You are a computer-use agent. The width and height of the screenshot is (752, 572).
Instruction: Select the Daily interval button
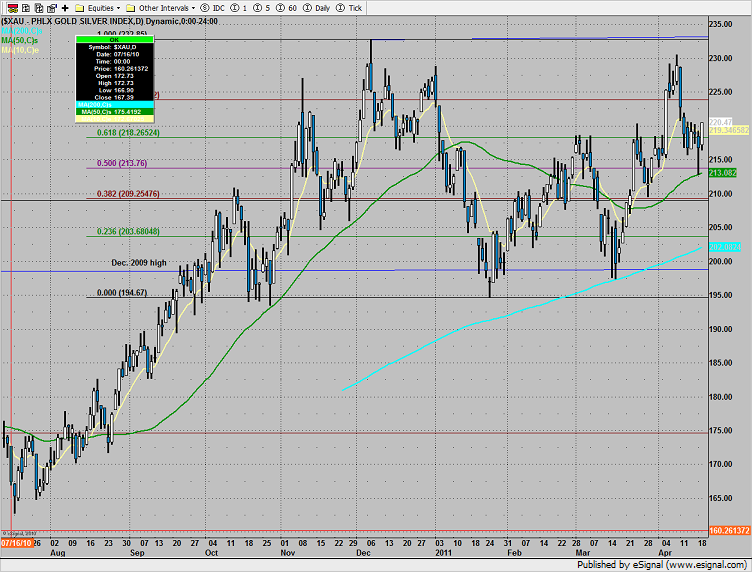coord(317,8)
